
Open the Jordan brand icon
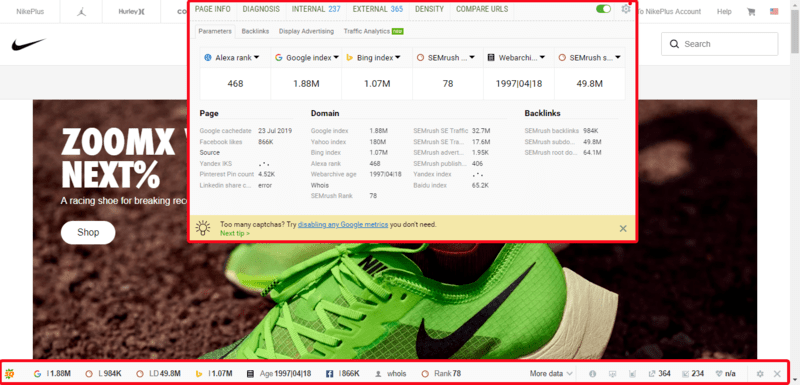(81, 12)
